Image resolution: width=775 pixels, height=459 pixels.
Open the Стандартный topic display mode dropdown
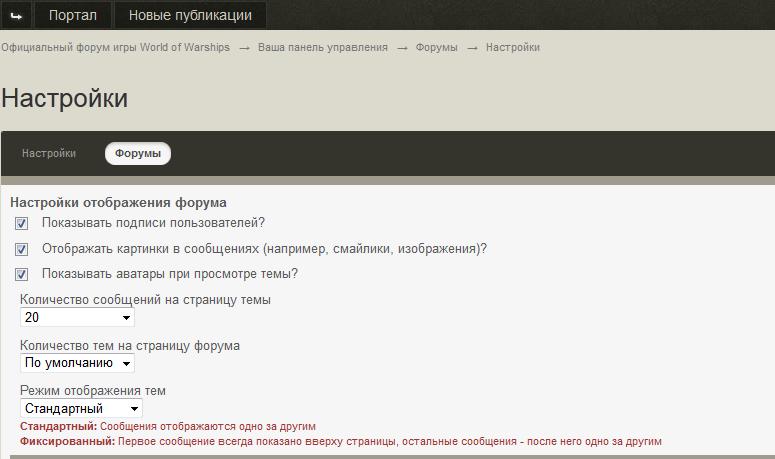[81, 408]
